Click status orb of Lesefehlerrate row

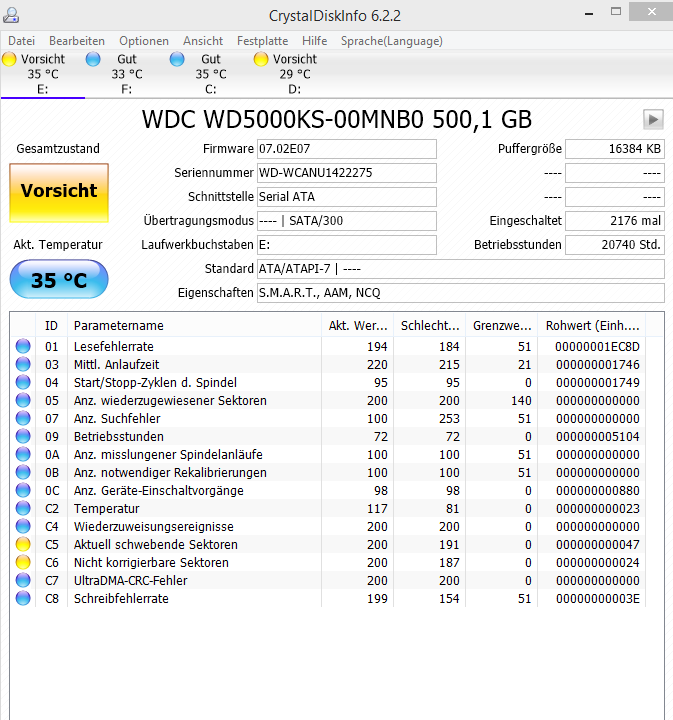(23, 346)
